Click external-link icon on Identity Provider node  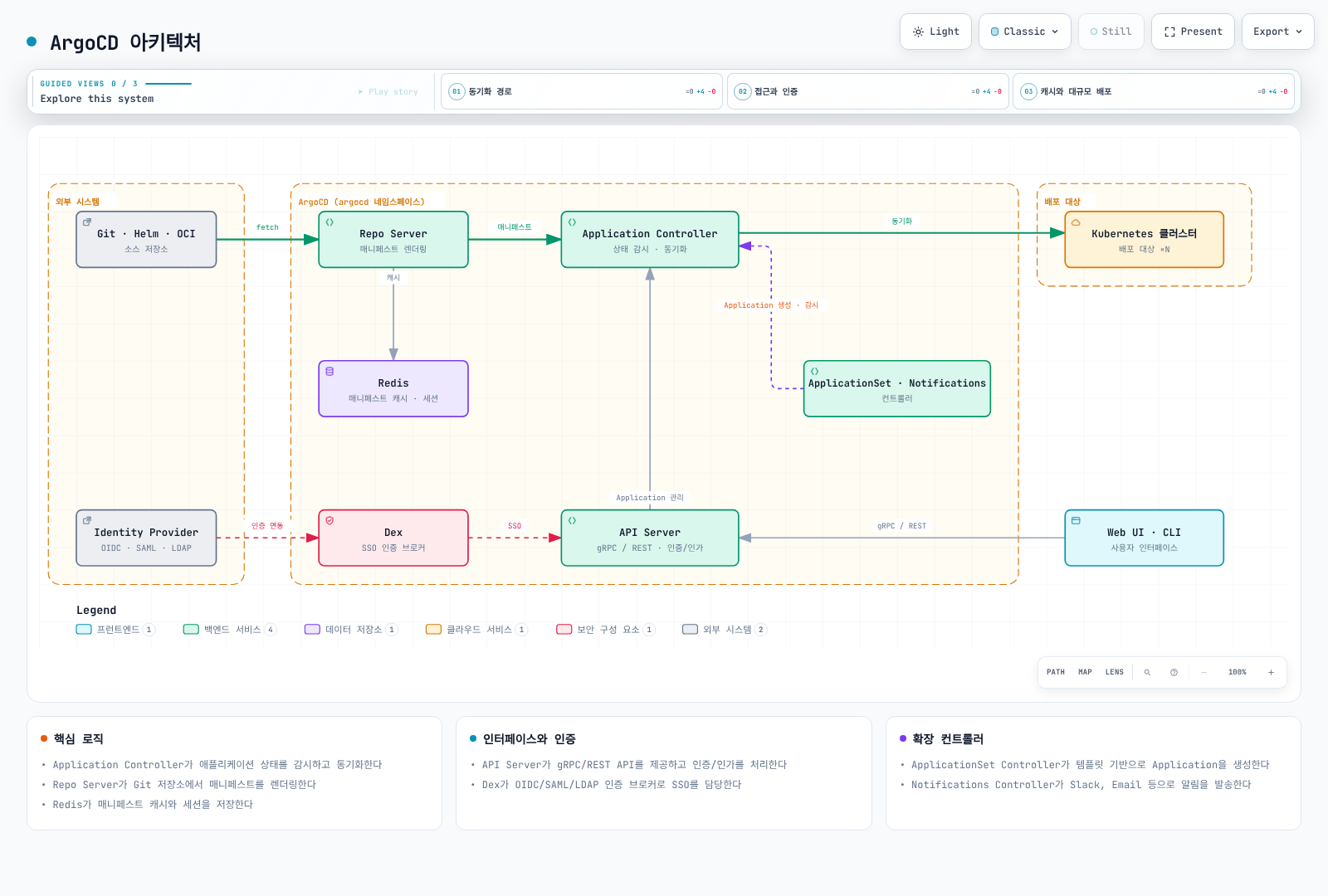[87, 521]
